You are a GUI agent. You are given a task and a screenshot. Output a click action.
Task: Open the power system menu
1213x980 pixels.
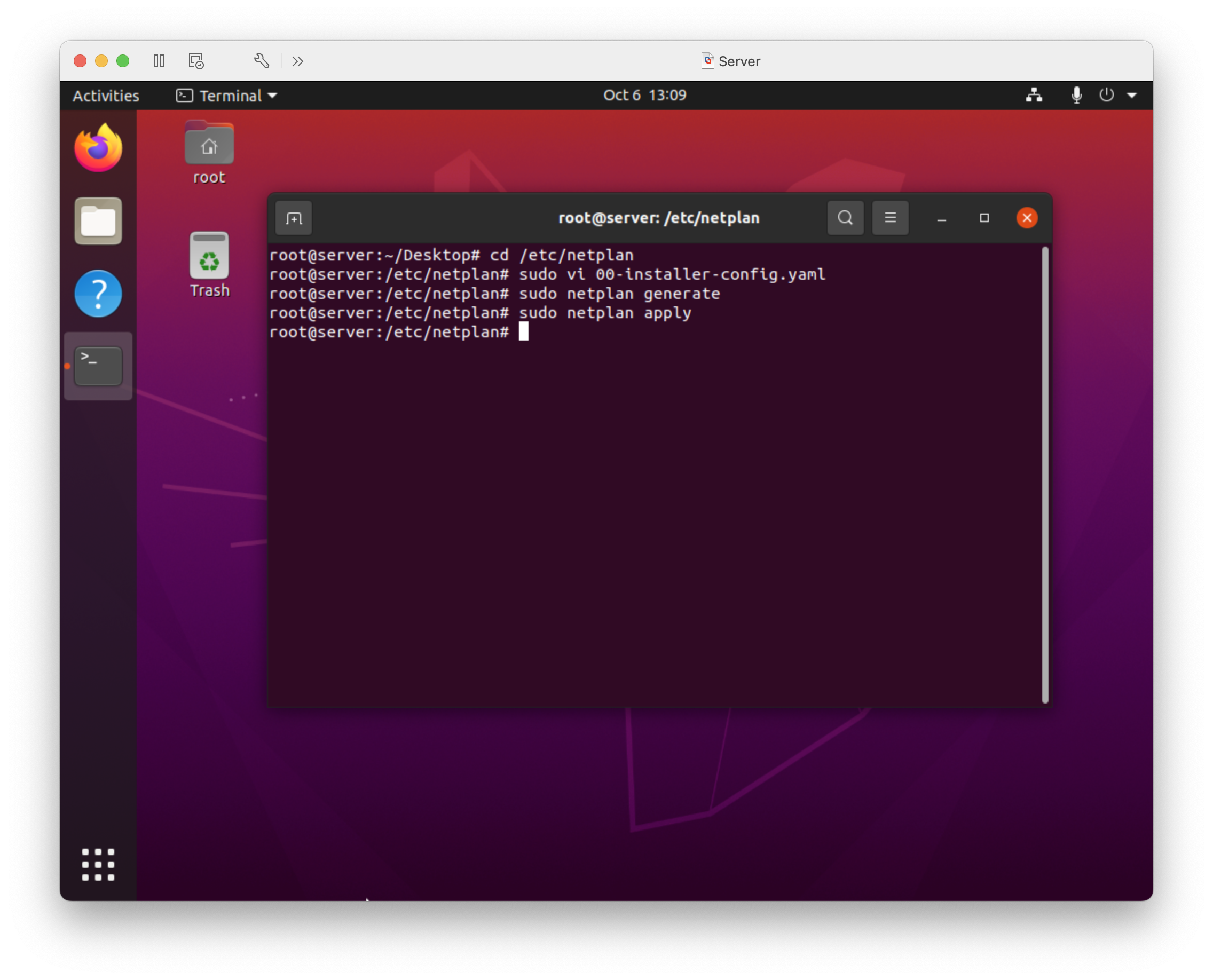coord(1107,95)
